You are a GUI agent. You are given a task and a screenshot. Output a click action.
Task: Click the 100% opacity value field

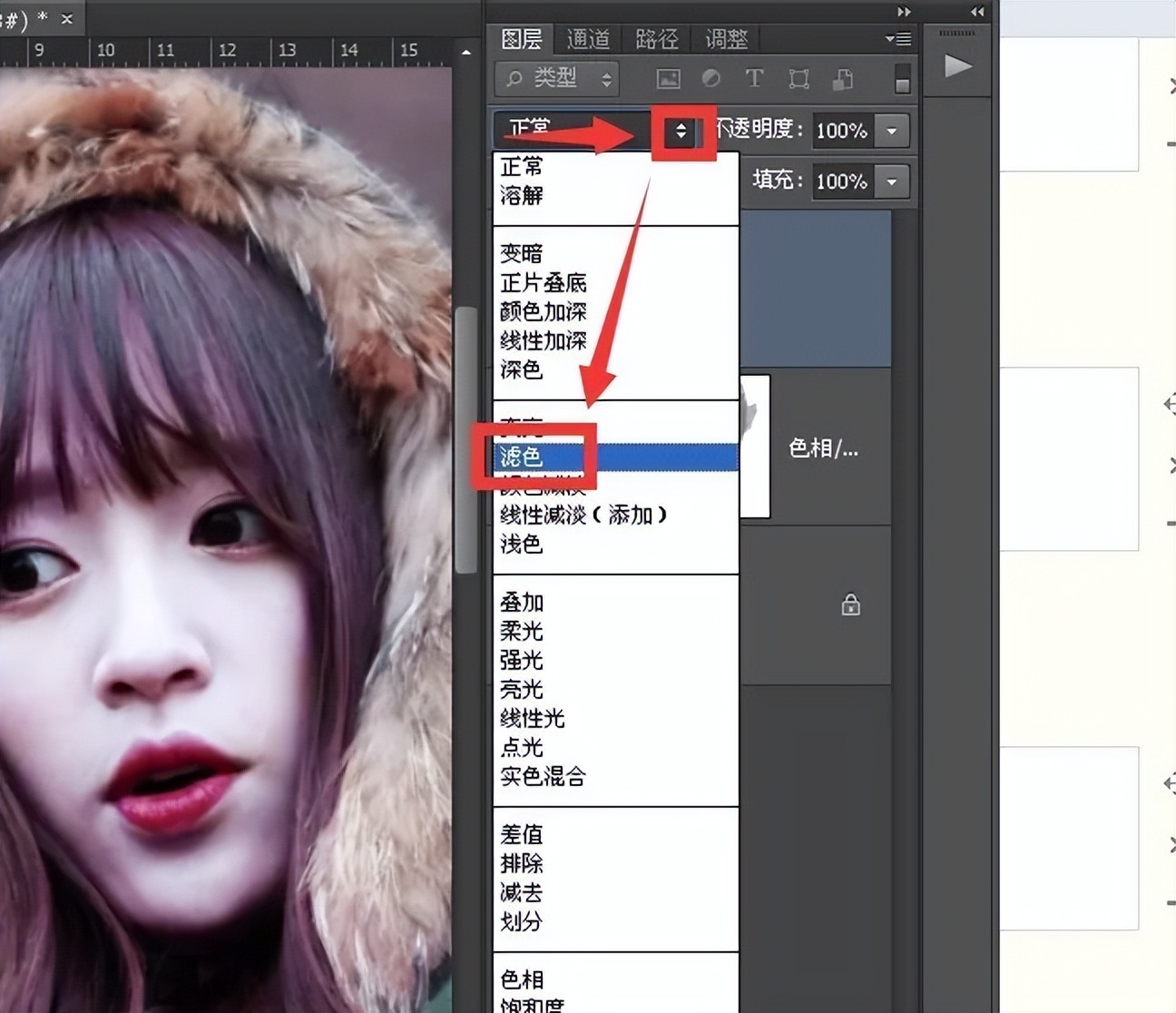(x=840, y=131)
